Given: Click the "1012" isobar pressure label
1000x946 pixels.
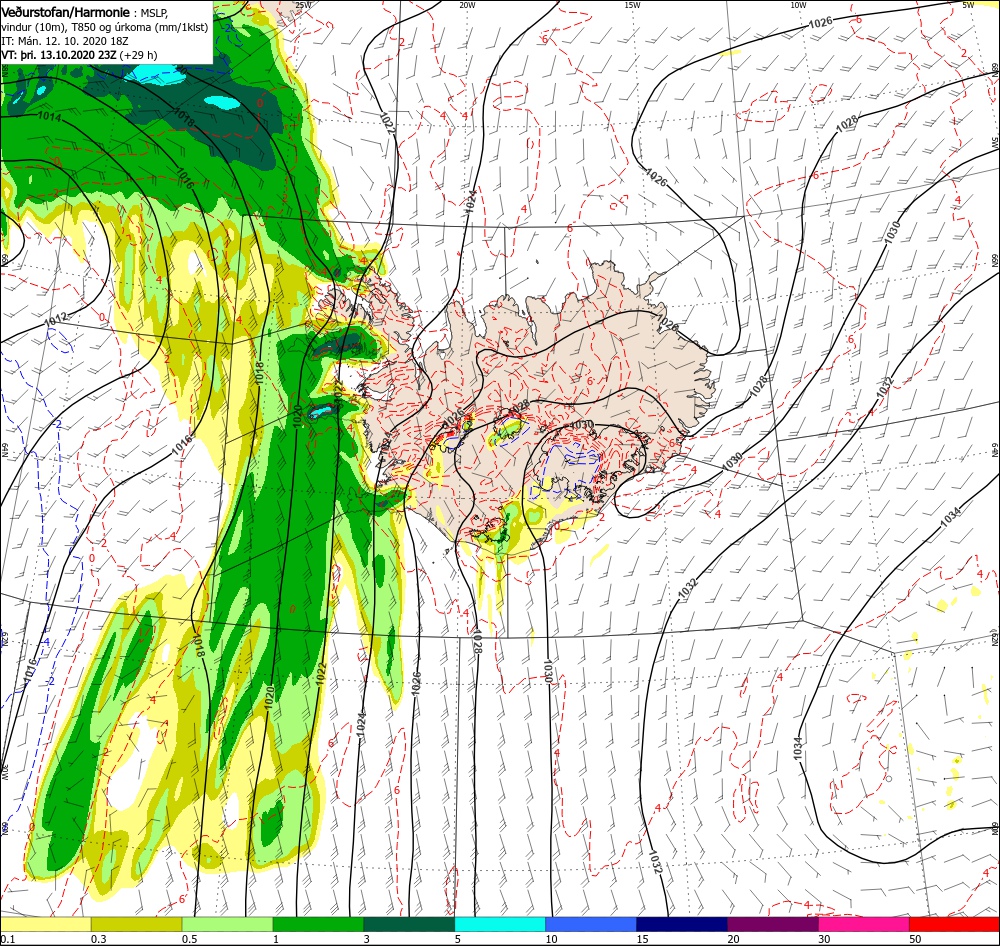Looking at the screenshot, I should [x=55, y=321].
